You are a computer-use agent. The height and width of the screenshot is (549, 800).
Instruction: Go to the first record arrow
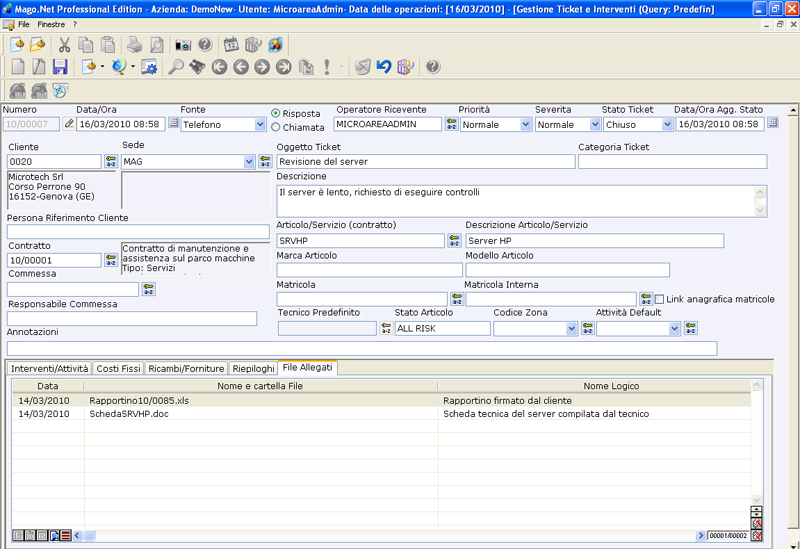coord(219,67)
